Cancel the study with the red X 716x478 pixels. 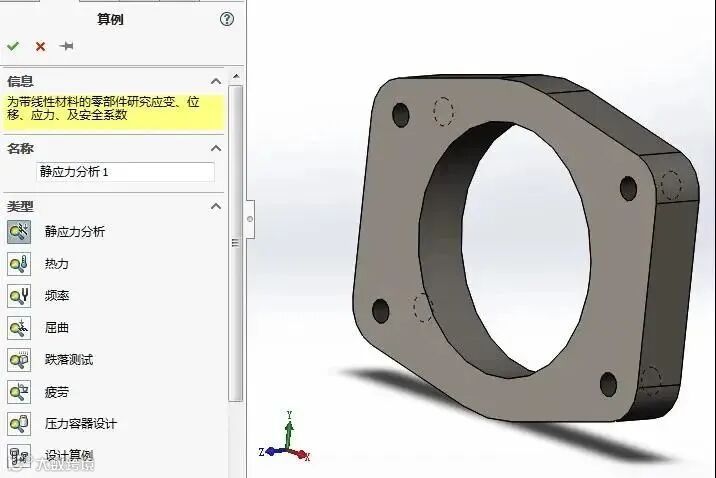(x=40, y=47)
